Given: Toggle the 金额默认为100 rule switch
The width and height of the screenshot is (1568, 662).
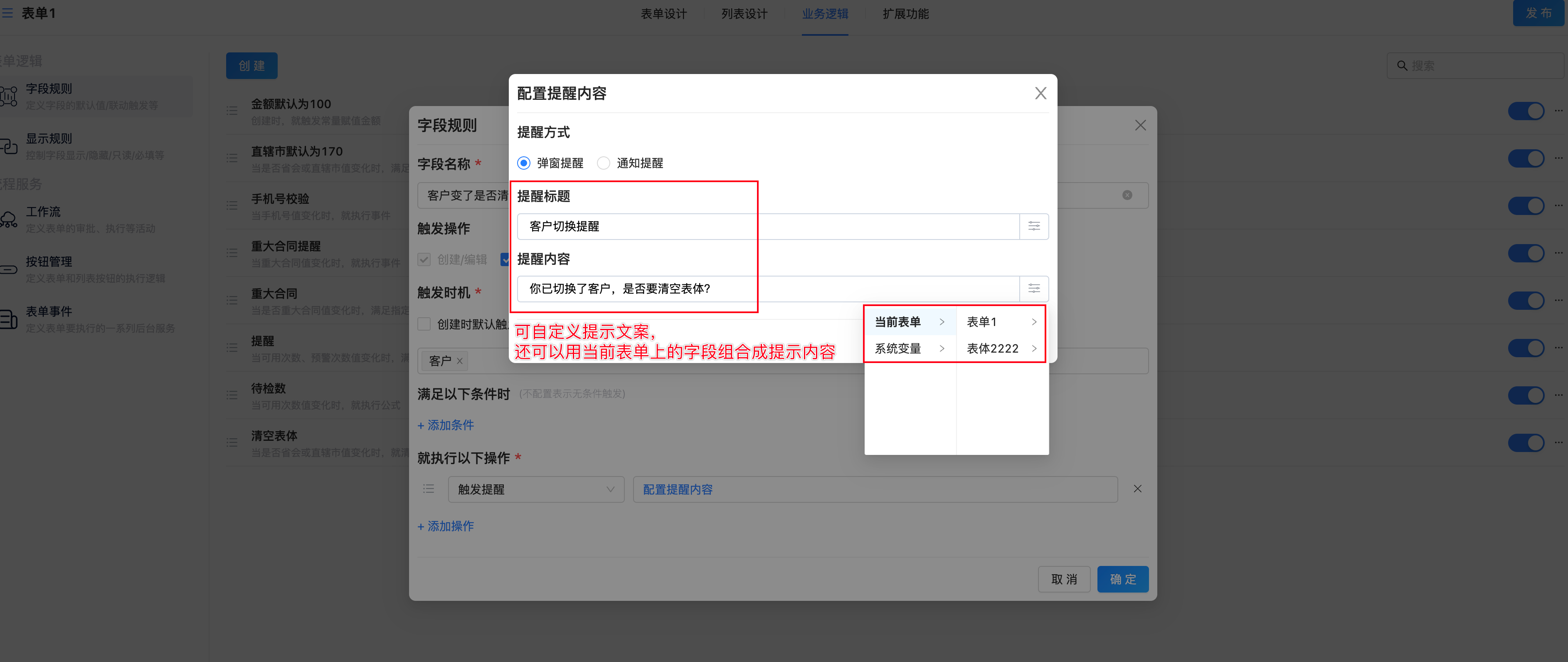Looking at the screenshot, I should pyautogui.click(x=1526, y=111).
